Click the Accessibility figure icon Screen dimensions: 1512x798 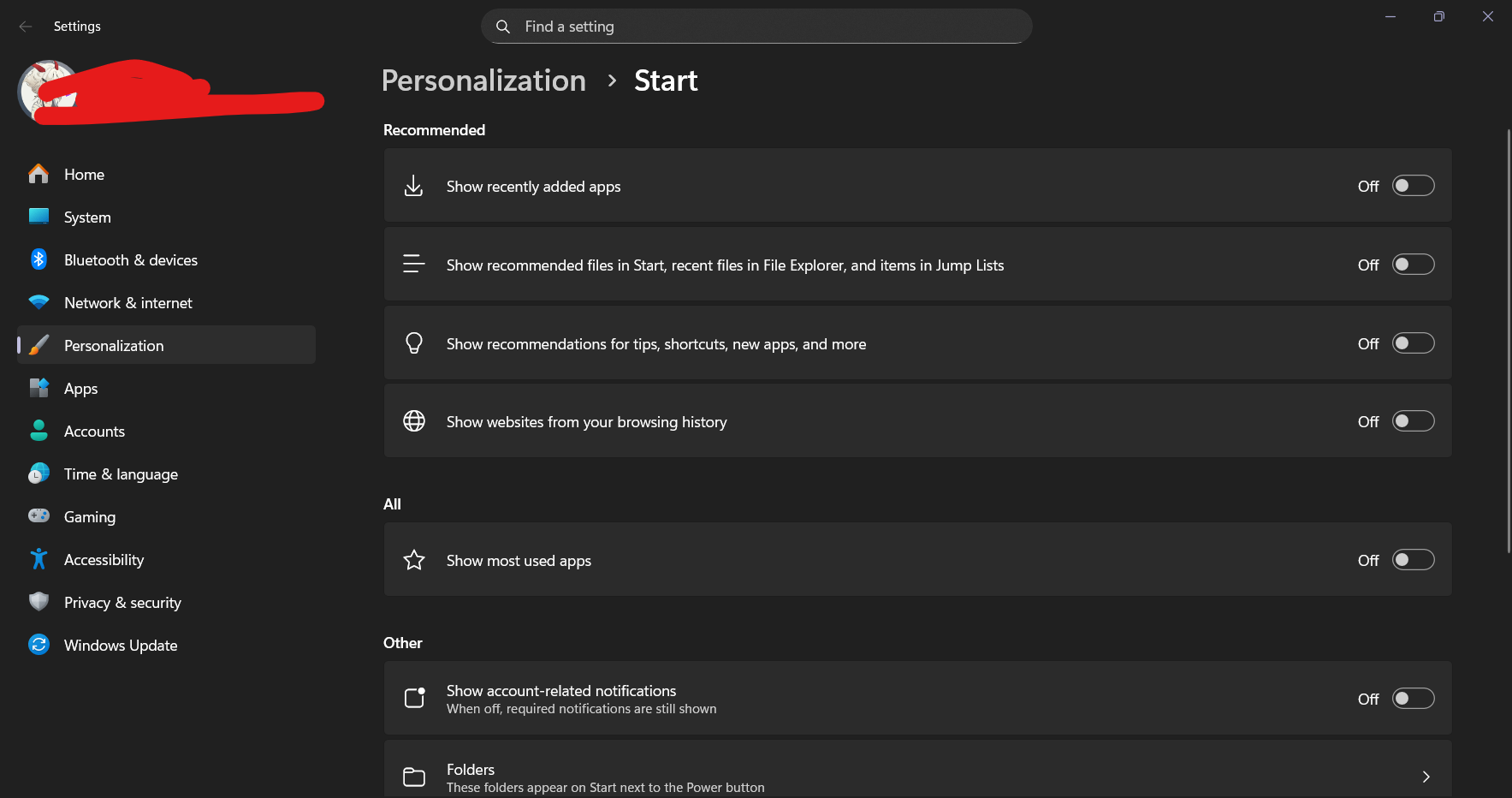pos(39,559)
